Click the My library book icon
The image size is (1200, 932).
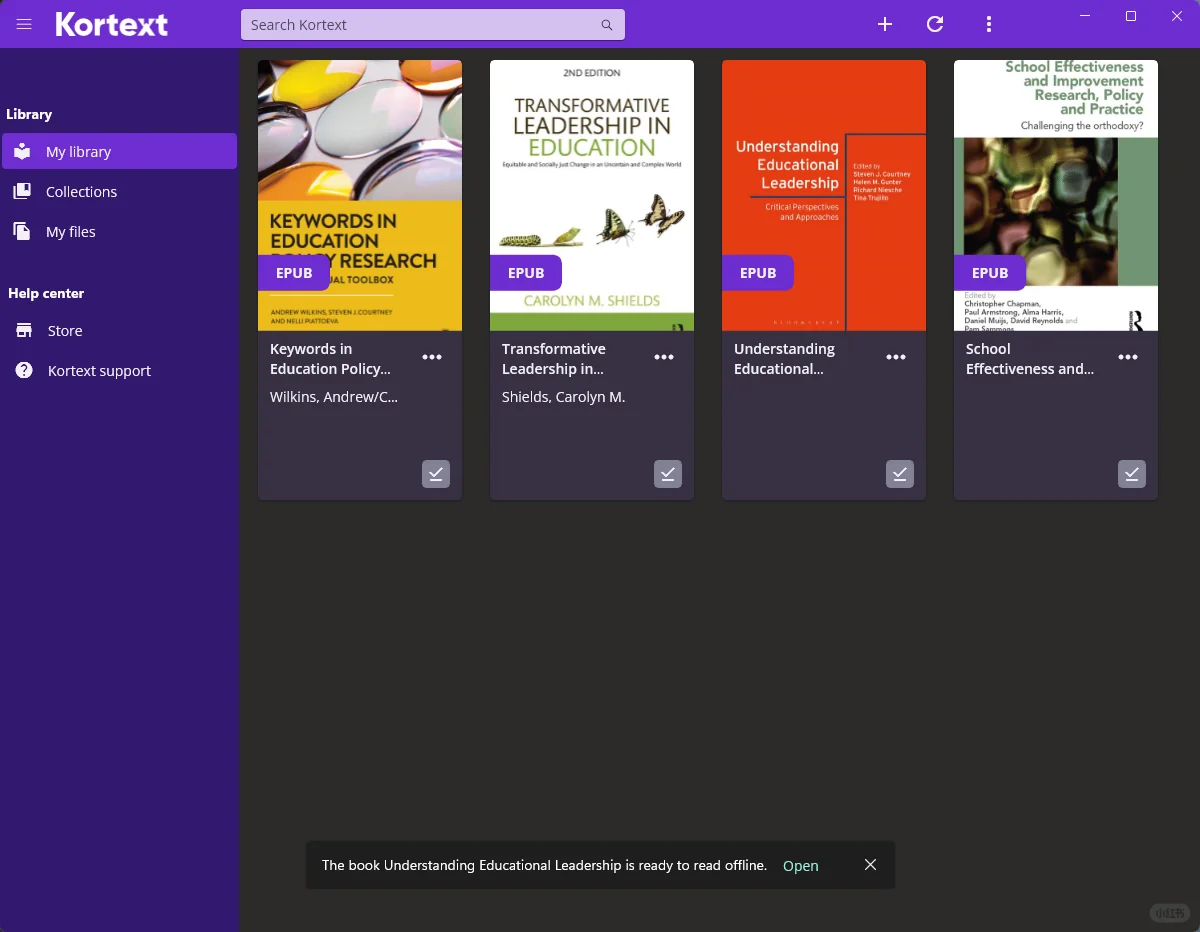pyautogui.click(x=22, y=151)
